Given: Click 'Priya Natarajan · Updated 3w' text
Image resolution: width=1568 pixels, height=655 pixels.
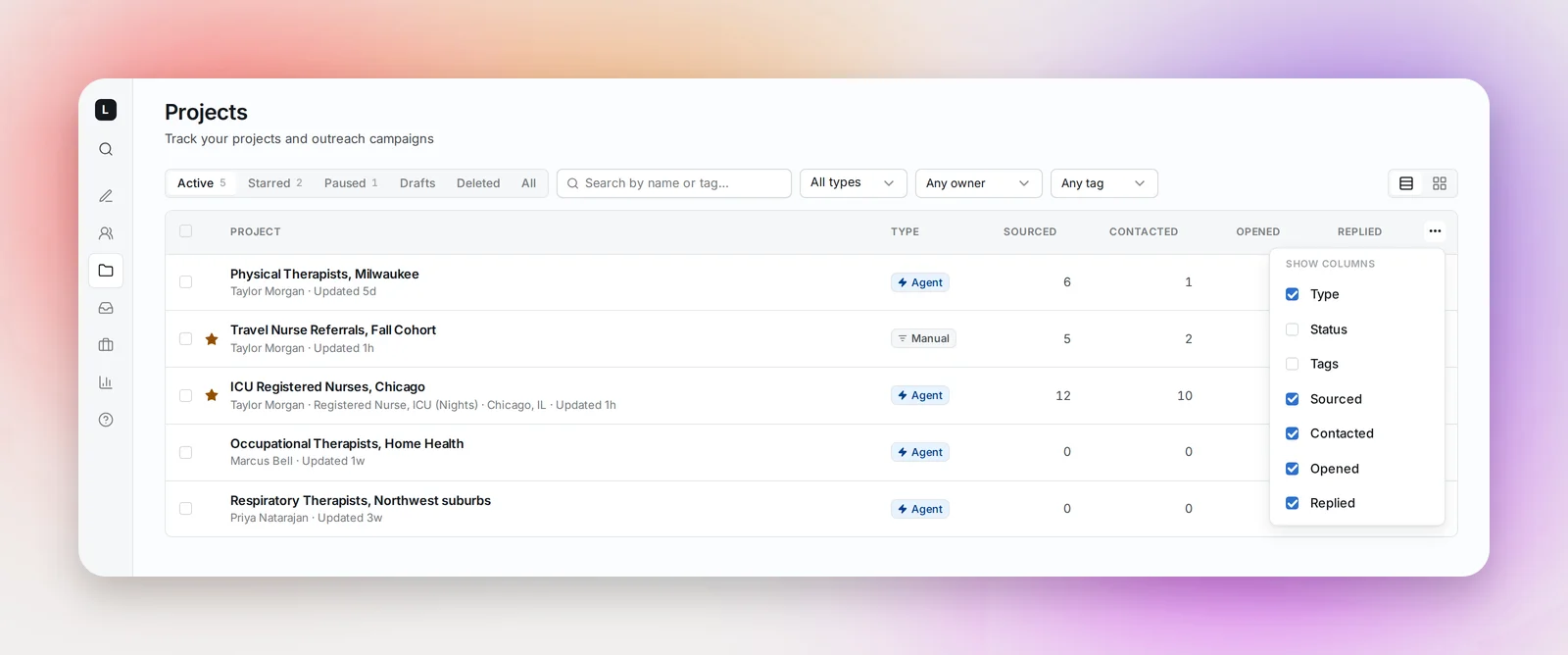Looking at the screenshot, I should (306, 519).
